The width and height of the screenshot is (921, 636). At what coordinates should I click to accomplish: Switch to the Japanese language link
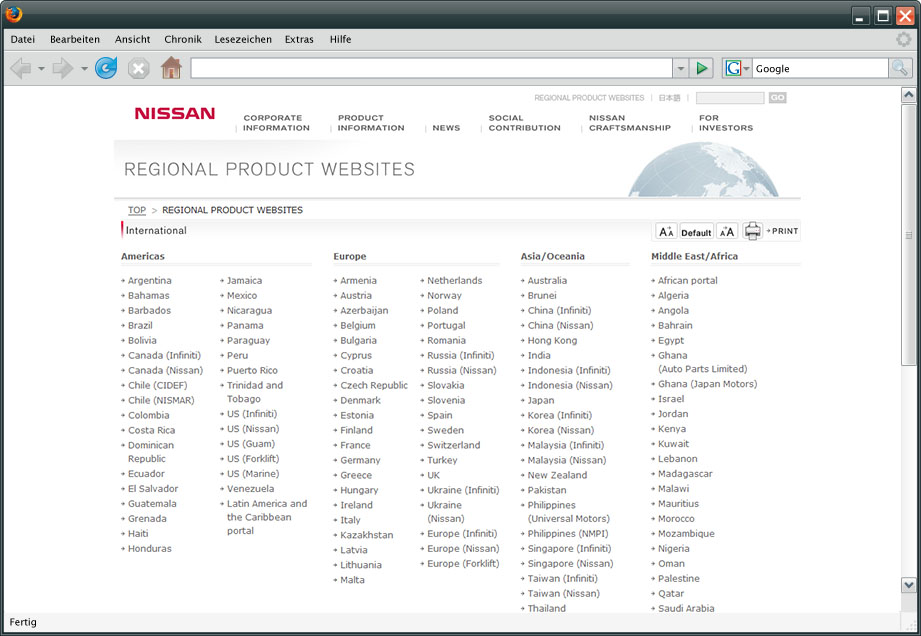669,97
